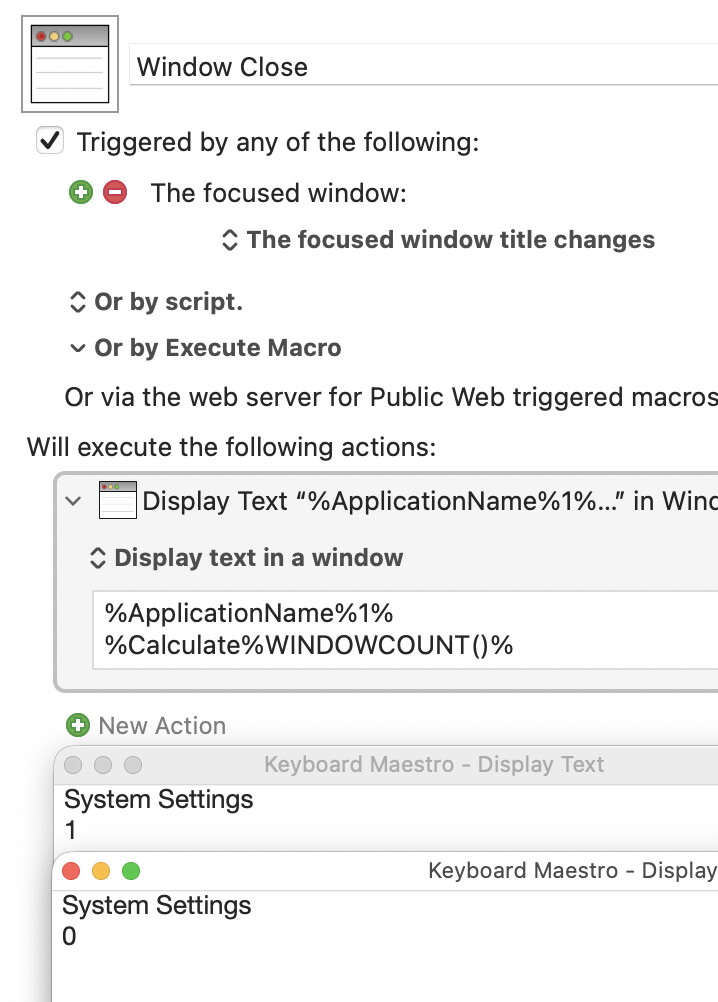Minimize the front Display Text window
The height and width of the screenshot is (1002, 718).
click(x=101, y=871)
